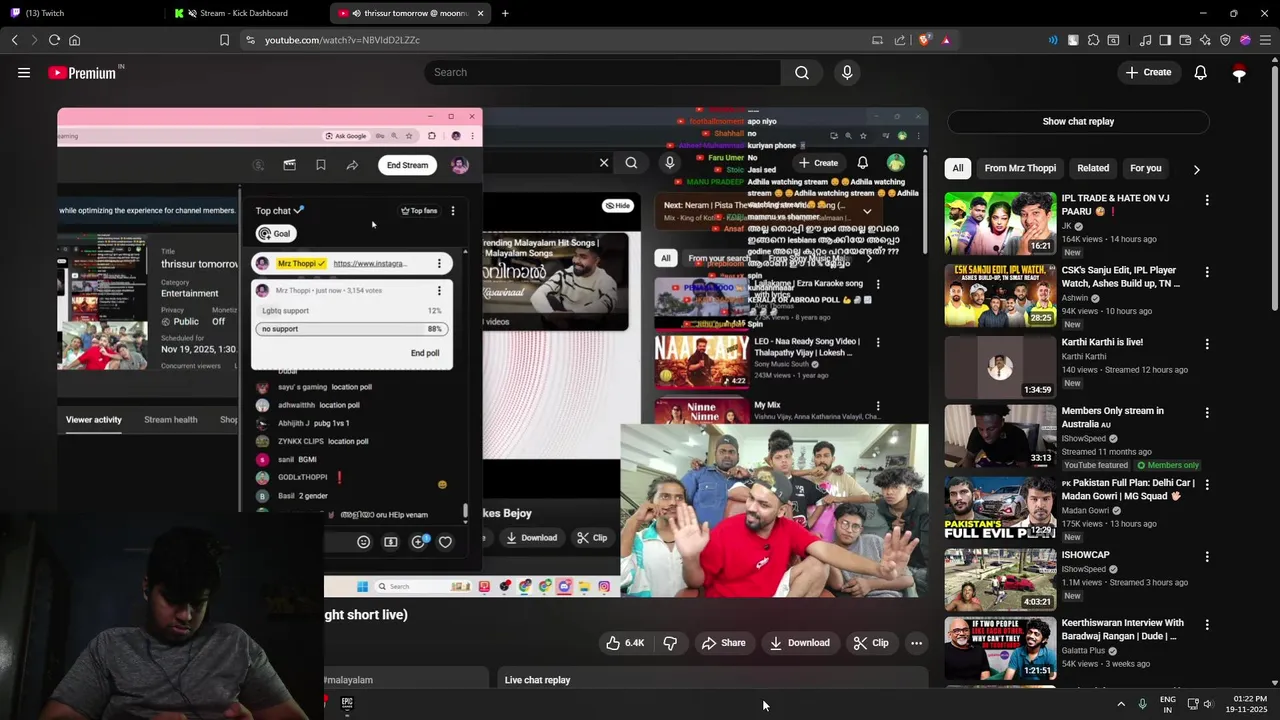Open options menu for ISHOWCAP video
This screenshot has width=1280, height=720.
pyautogui.click(x=1207, y=557)
